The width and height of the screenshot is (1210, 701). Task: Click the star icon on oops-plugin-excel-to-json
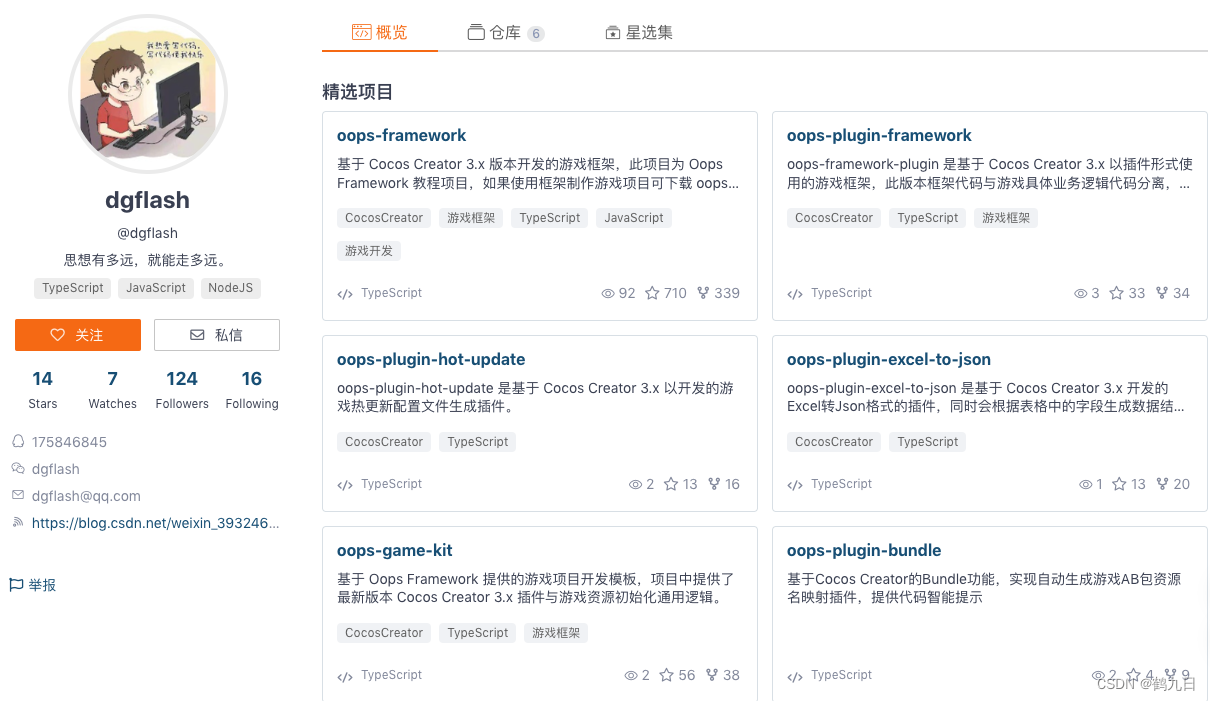[x=1117, y=484]
